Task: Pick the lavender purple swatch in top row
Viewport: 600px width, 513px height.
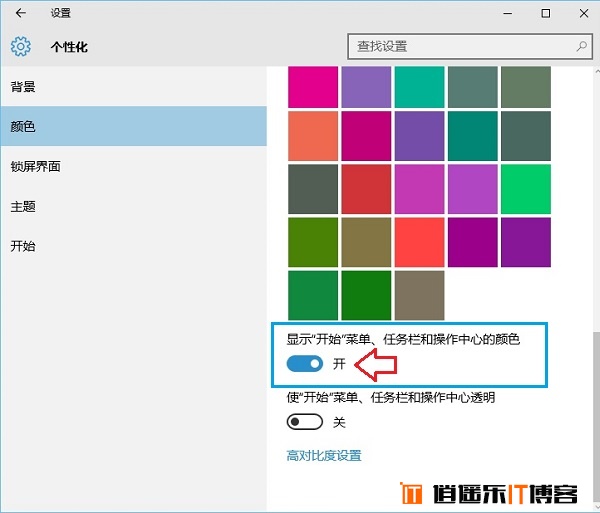Action: [366, 87]
